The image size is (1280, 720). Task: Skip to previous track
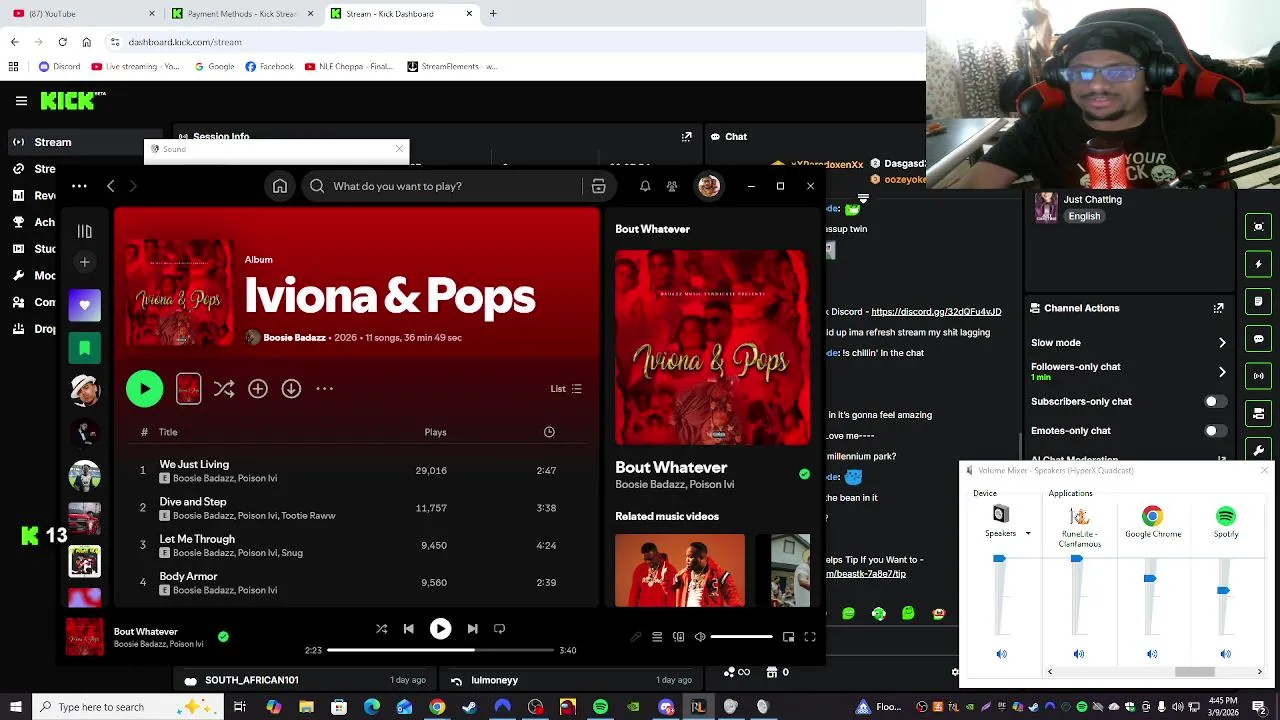tap(408, 629)
